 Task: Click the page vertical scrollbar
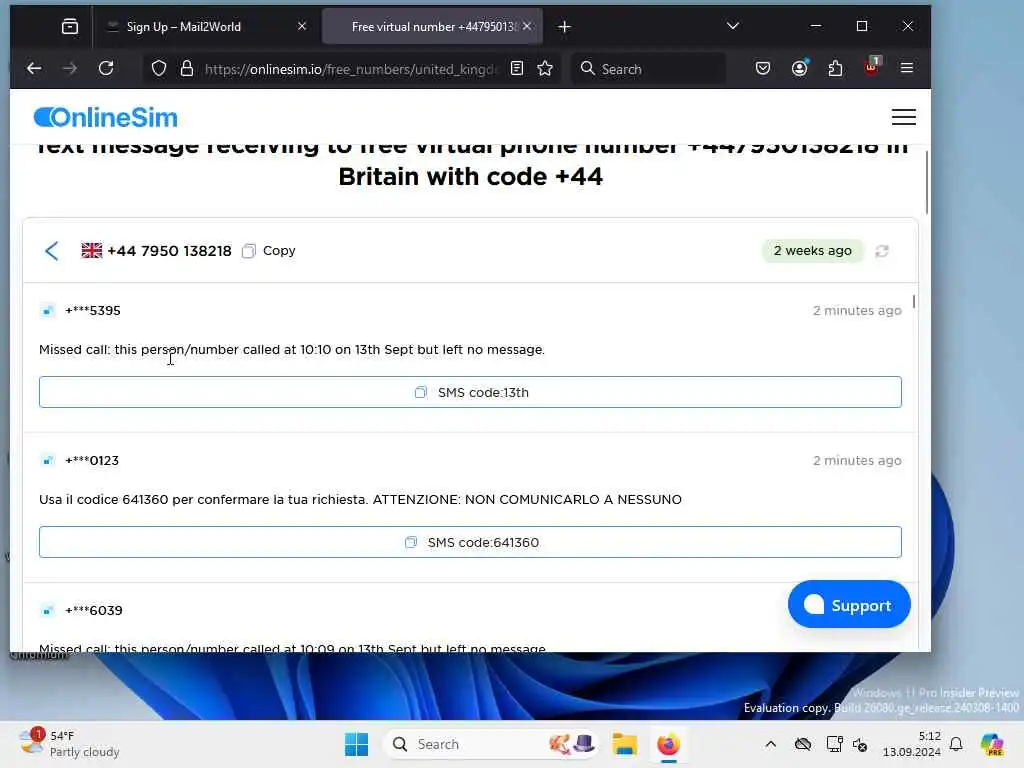click(x=926, y=184)
